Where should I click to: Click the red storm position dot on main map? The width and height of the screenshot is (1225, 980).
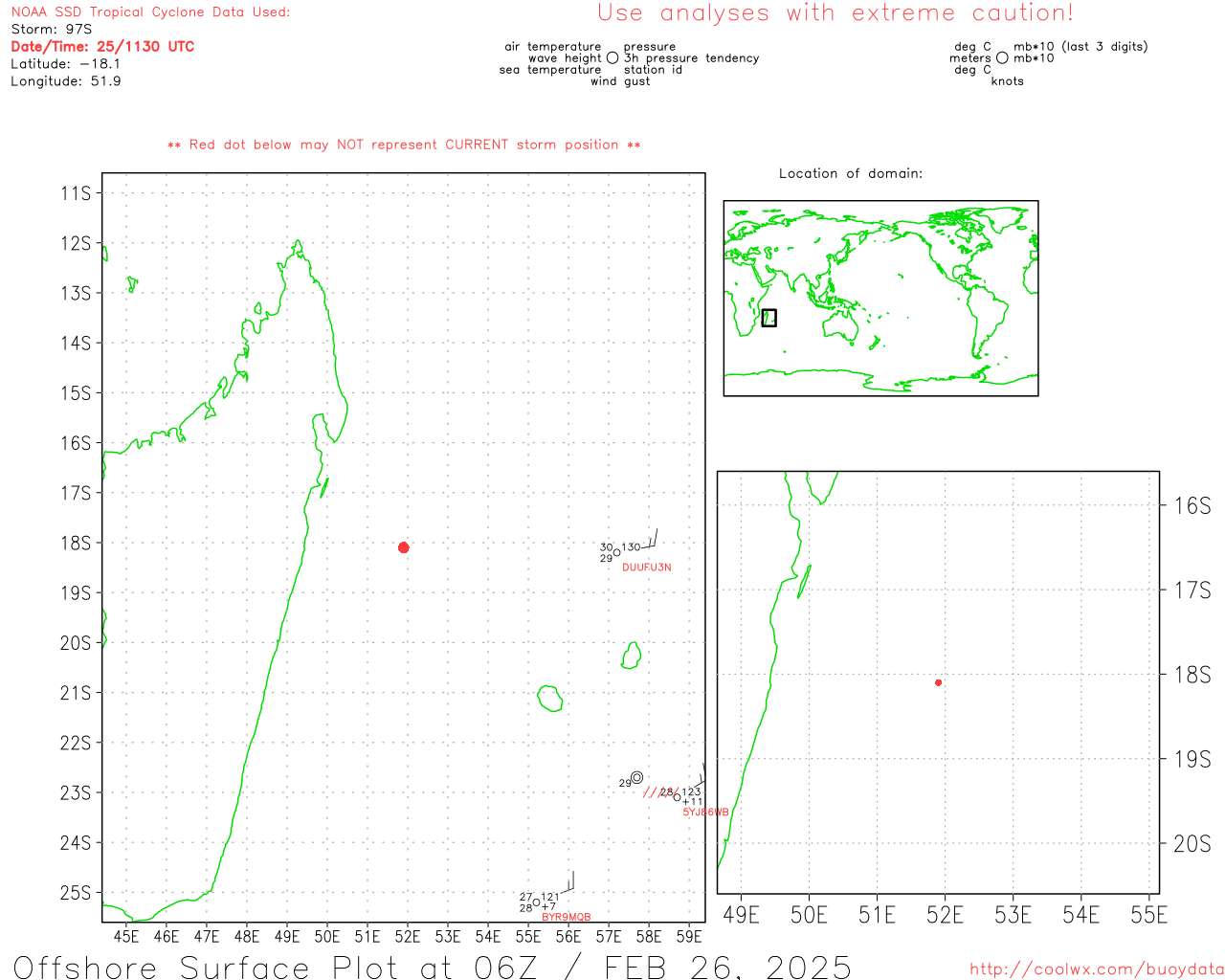click(403, 547)
